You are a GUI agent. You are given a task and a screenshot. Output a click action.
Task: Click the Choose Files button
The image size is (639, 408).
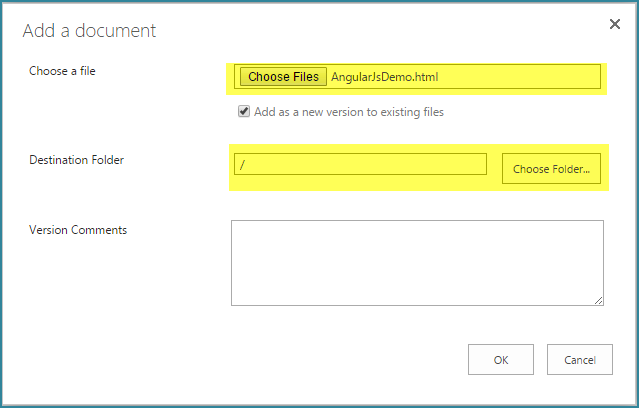[x=283, y=77]
